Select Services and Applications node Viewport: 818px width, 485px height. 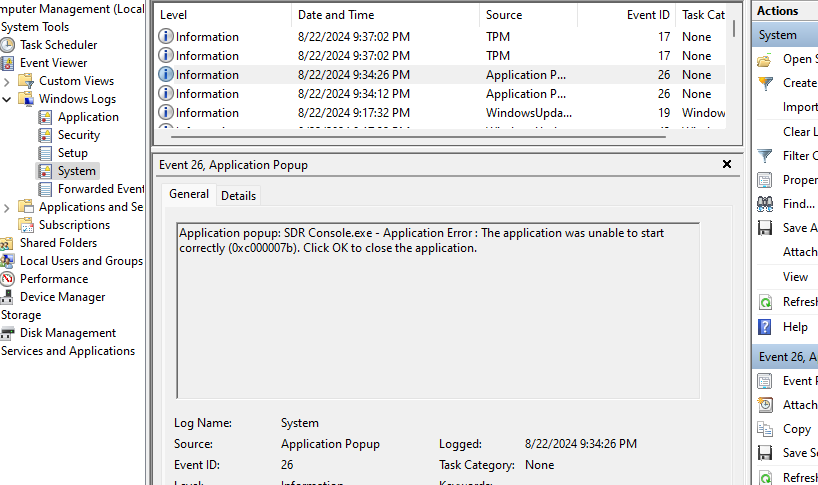[68, 351]
